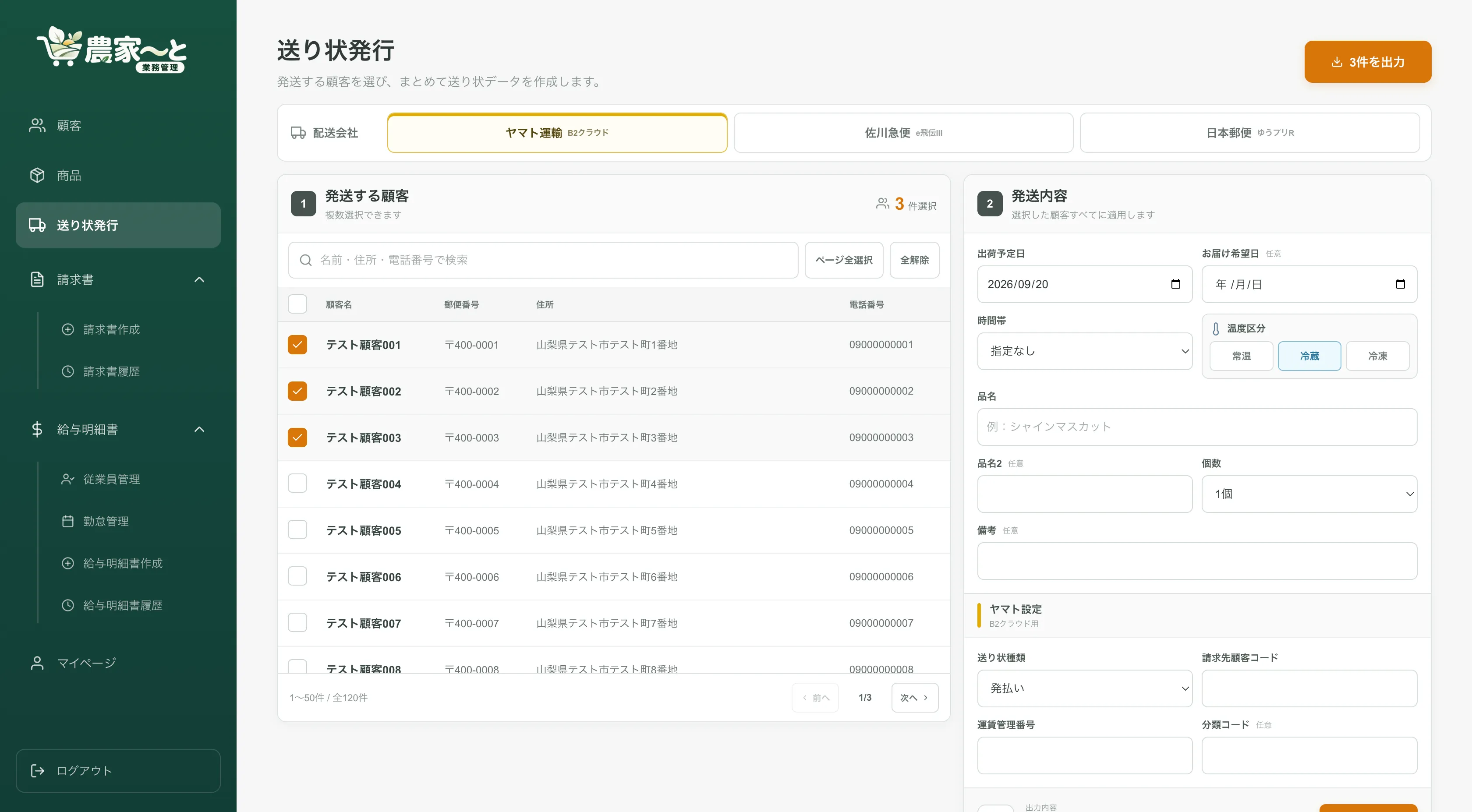Select 冷凍 temperature option
The height and width of the screenshot is (812, 1472).
coord(1377,356)
